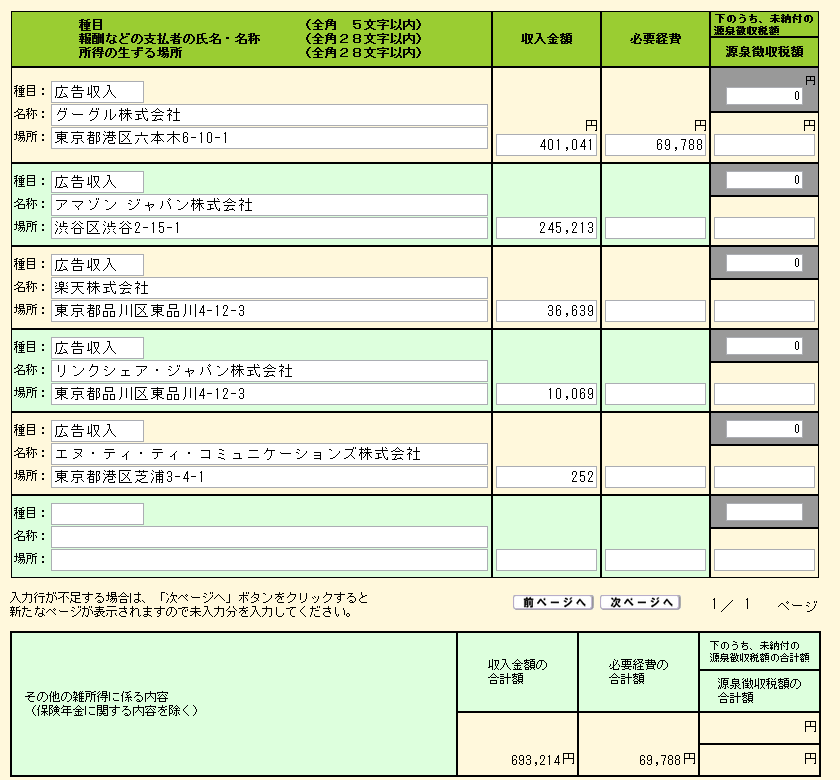Click the 次ページへ button
This screenshot has width=840, height=780.
coord(640,602)
